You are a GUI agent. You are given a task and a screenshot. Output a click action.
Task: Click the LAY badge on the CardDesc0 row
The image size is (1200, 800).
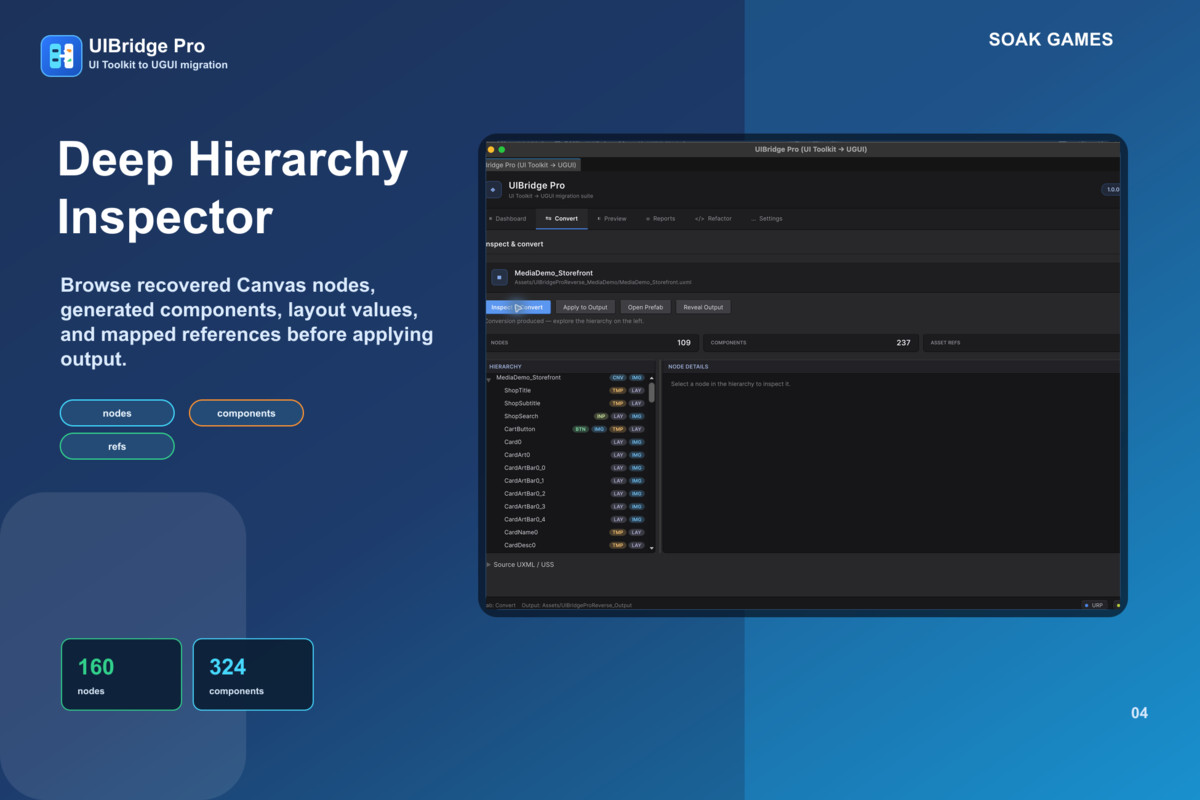point(637,546)
